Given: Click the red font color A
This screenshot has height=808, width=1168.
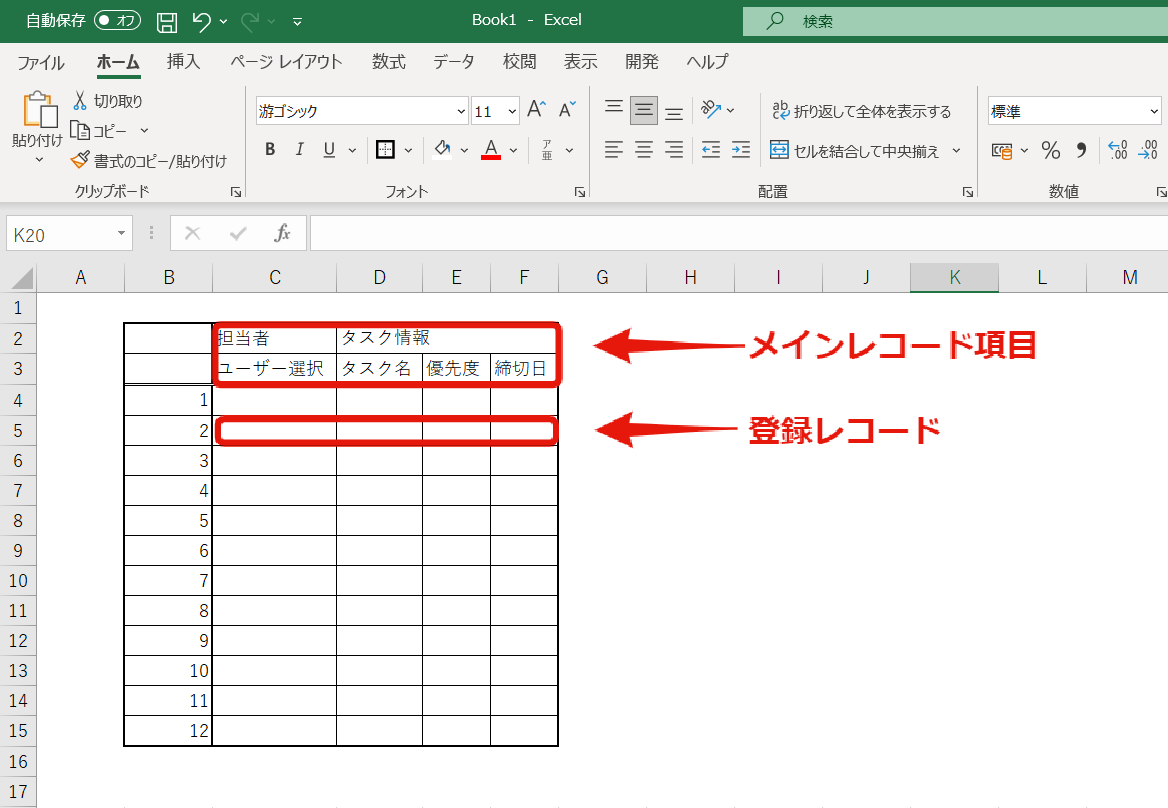Looking at the screenshot, I should 491,150.
